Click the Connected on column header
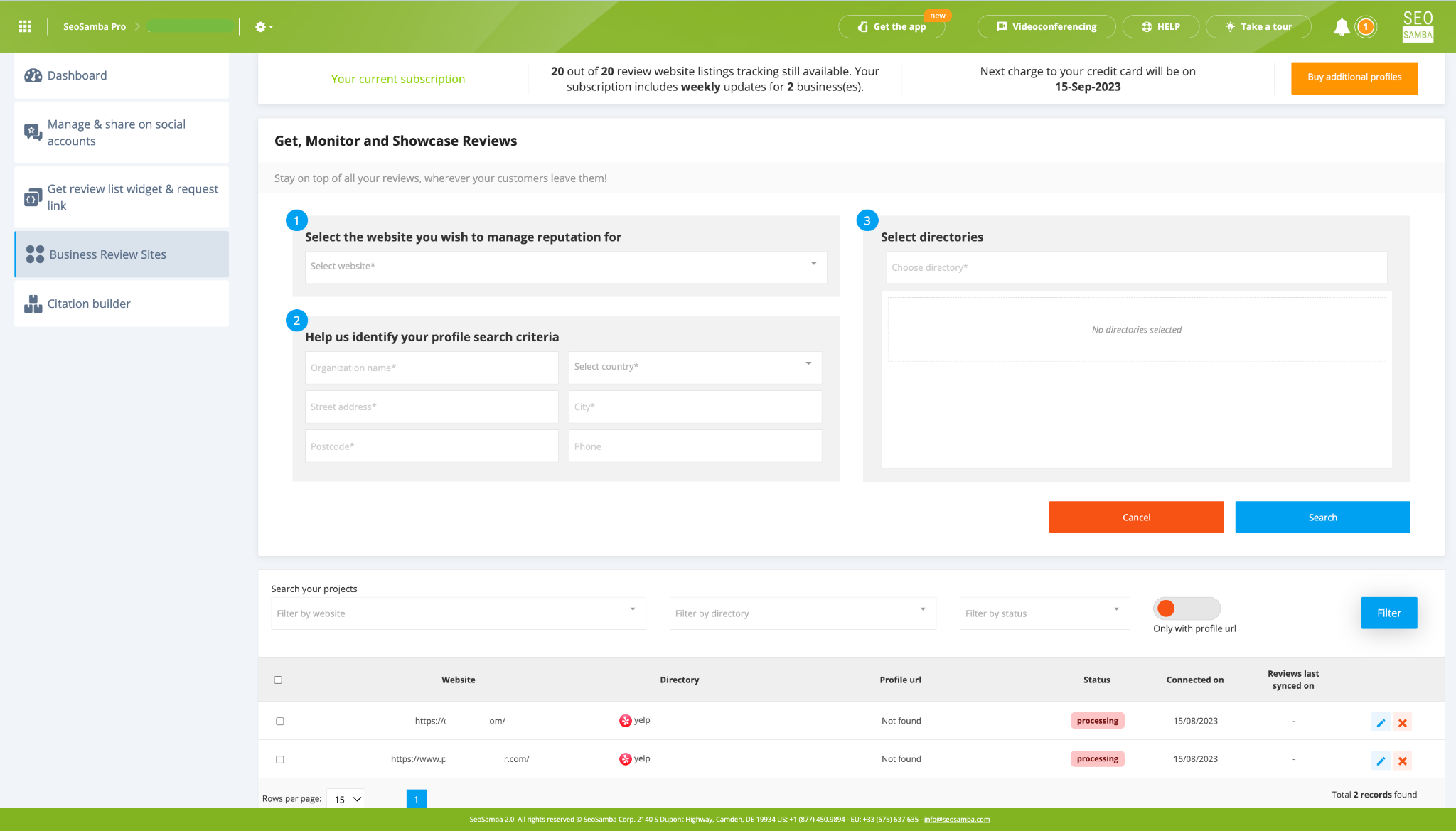1456x831 pixels. tap(1194, 680)
